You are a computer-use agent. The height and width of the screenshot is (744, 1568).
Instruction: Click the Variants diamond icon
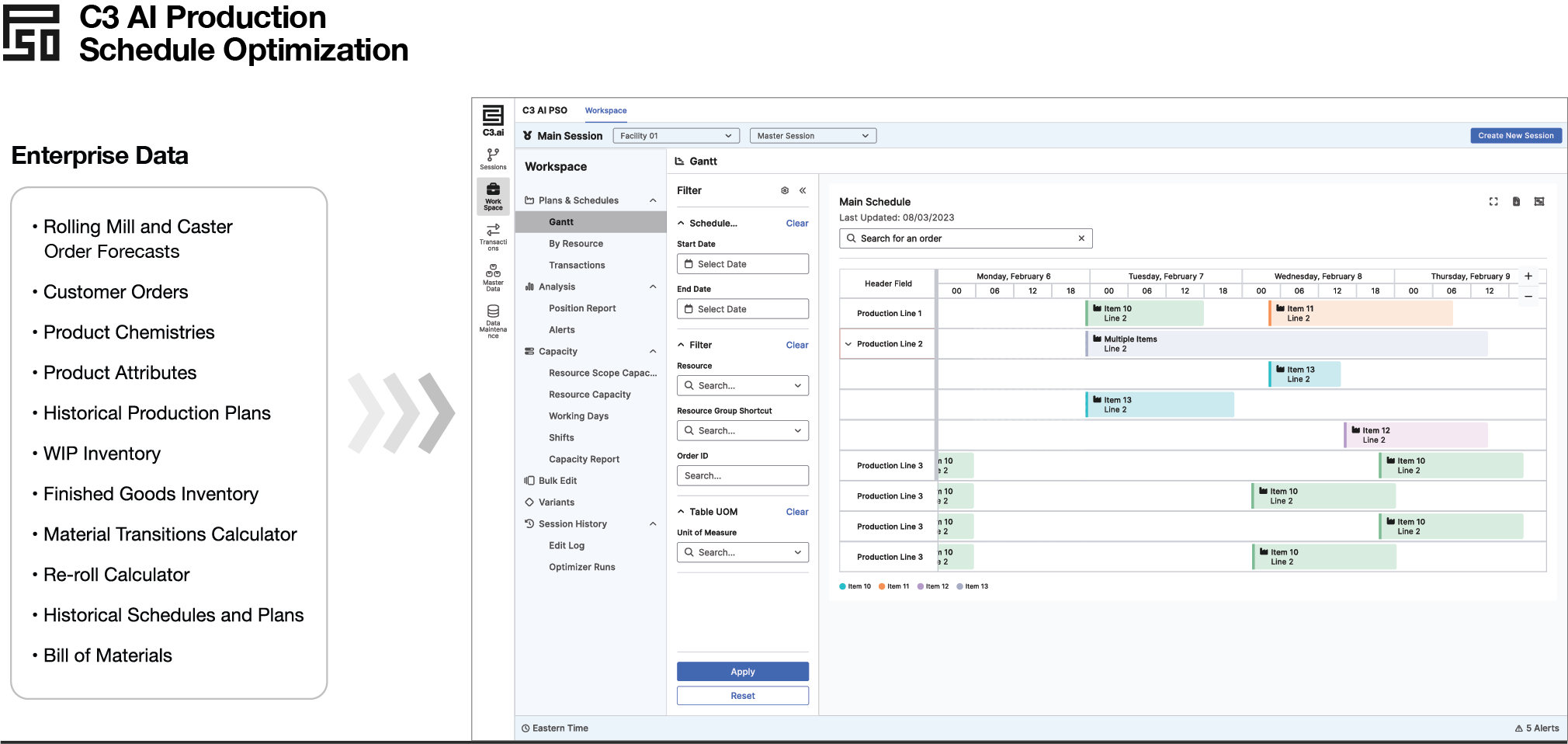click(x=529, y=502)
